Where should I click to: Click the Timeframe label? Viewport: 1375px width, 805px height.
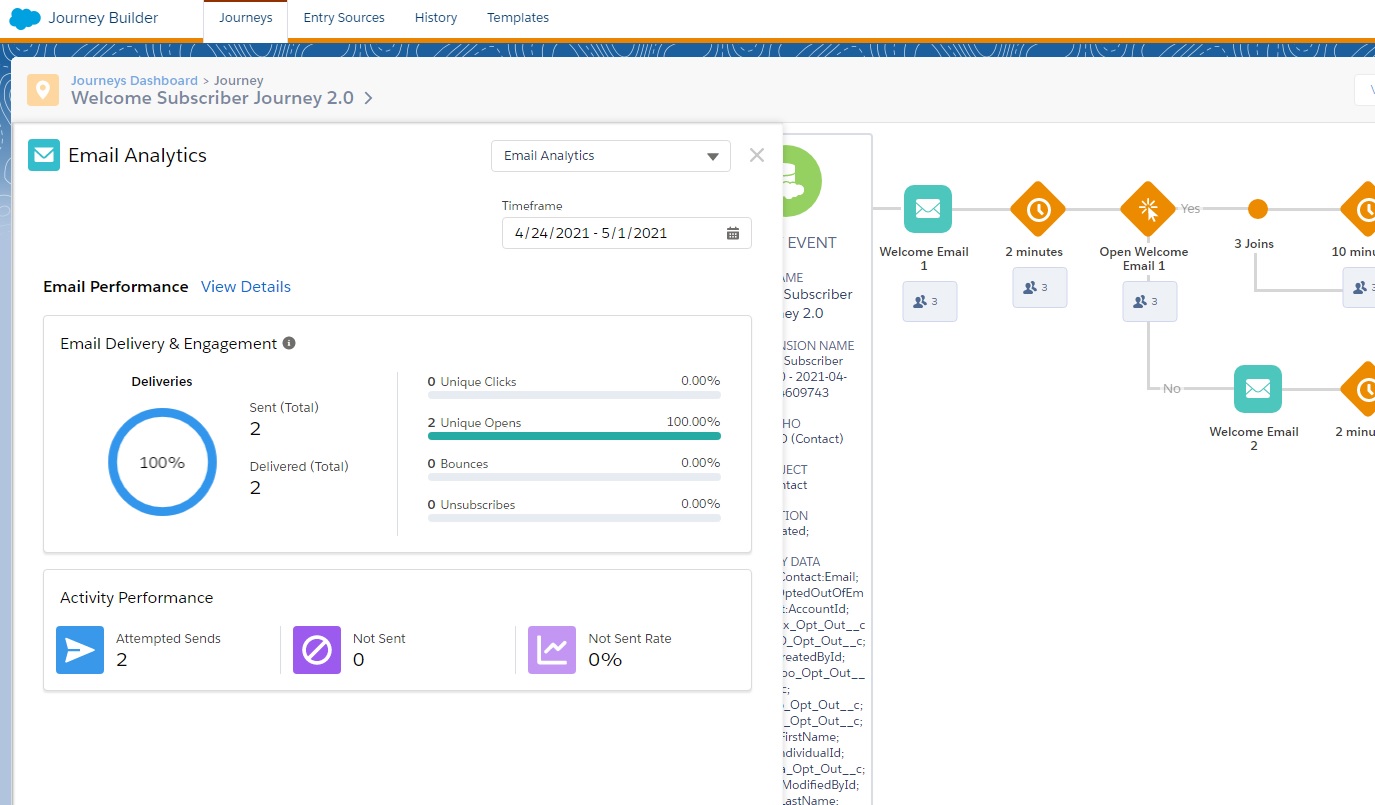tap(532, 206)
